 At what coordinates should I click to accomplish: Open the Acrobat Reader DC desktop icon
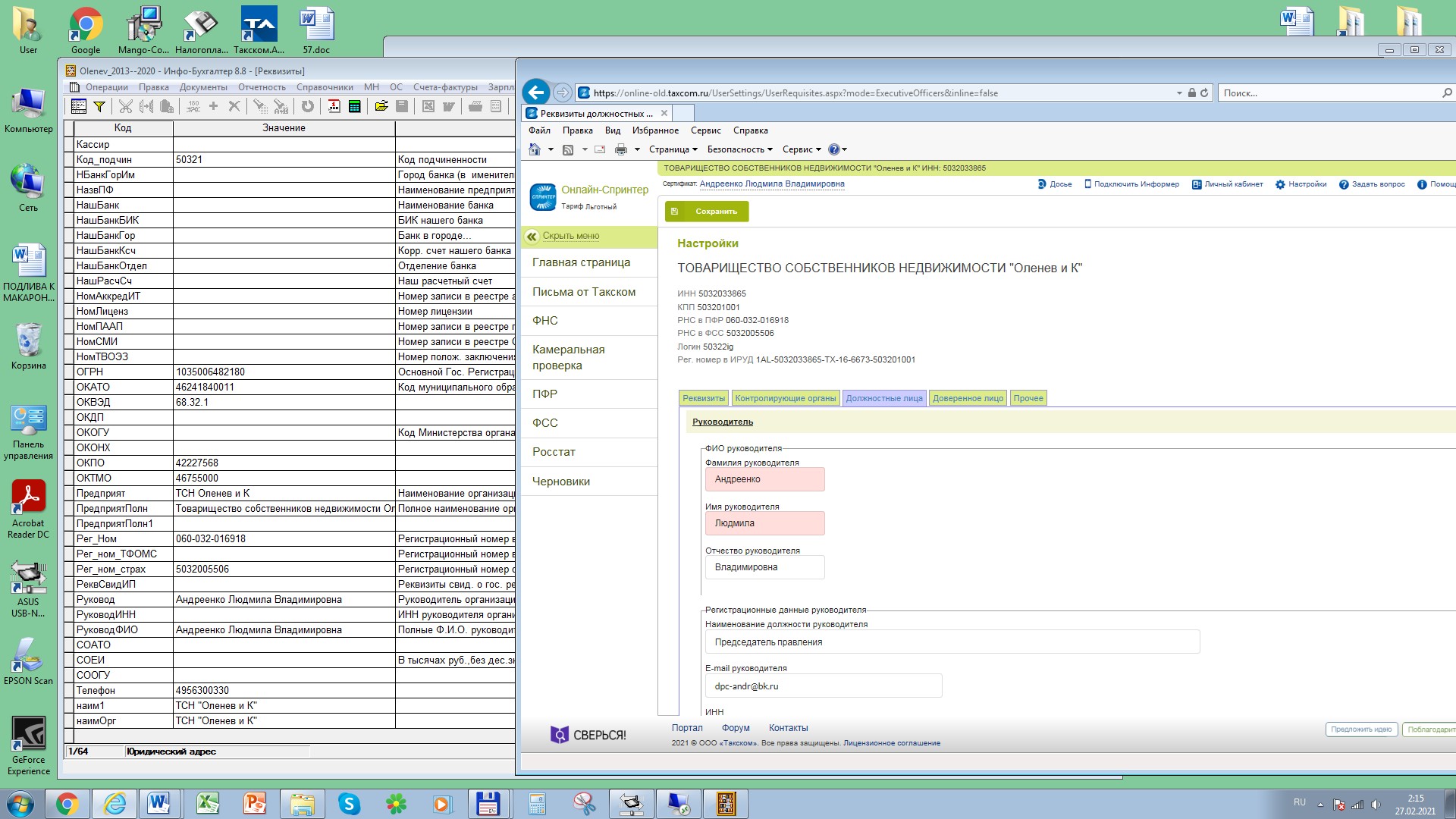[29, 510]
